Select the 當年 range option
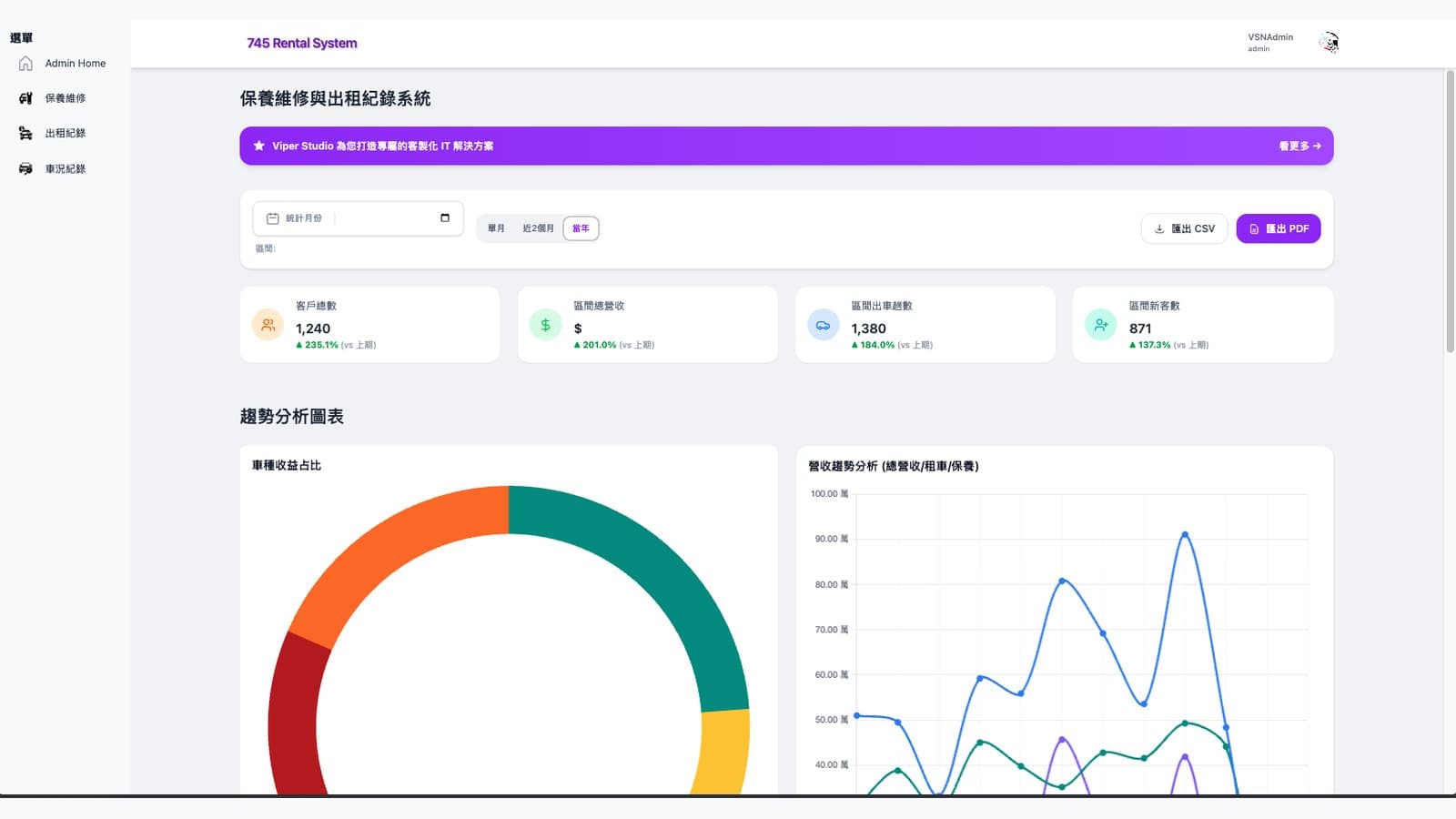The width and height of the screenshot is (1456, 819). point(581,228)
